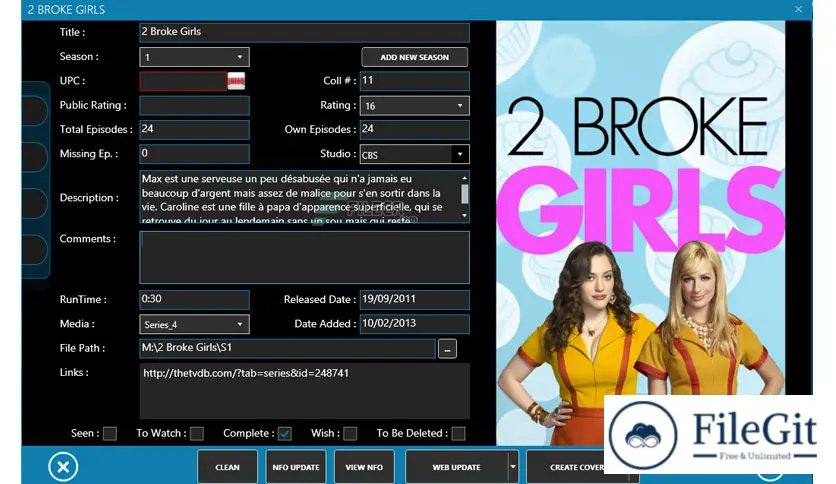This screenshot has width=836, height=484.
Task: Expand the Media dropdown Series_4
Action: pyautogui.click(x=194, y=324)
